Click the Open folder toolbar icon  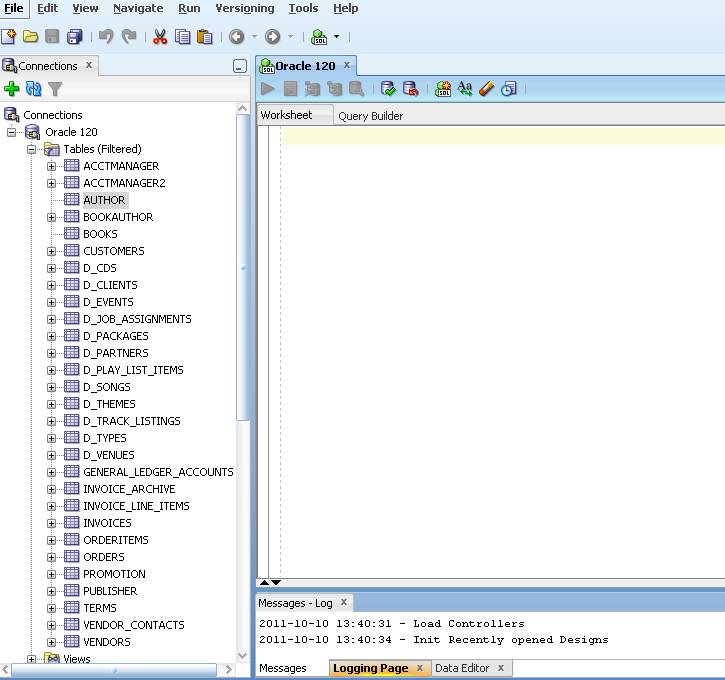pyautogui.click(x=31, y=37)
